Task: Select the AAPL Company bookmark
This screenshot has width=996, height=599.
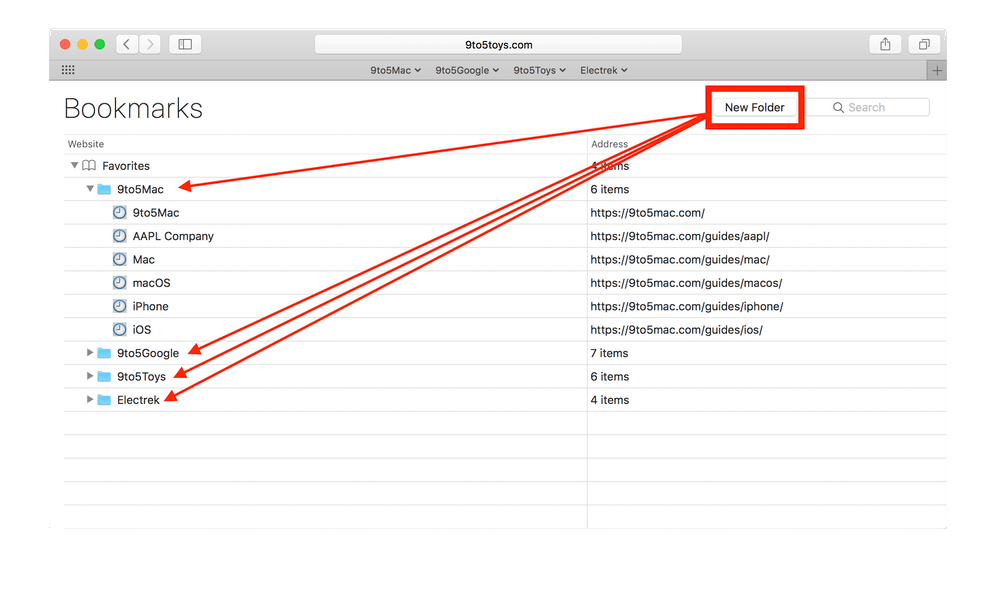Action: 173,236
